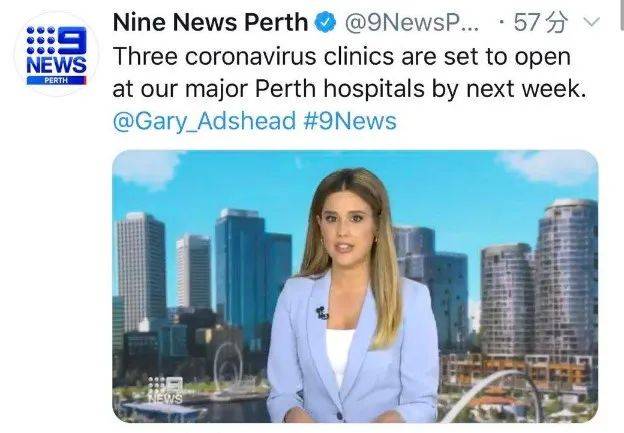
Task: Click the PERTH label in the avatar logo
Action: click(56, 80)
